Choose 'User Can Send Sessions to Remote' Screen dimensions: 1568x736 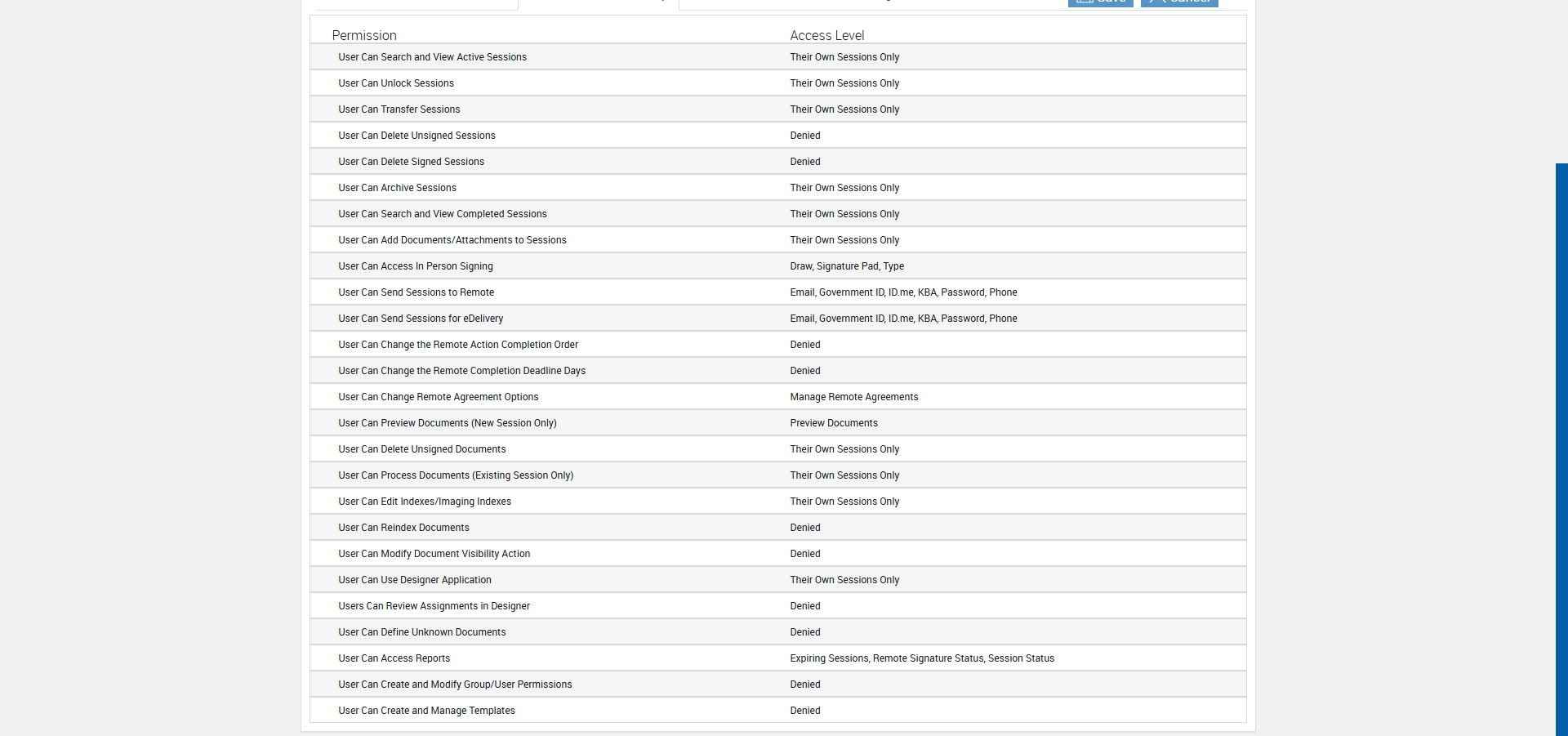coord(416,292)
